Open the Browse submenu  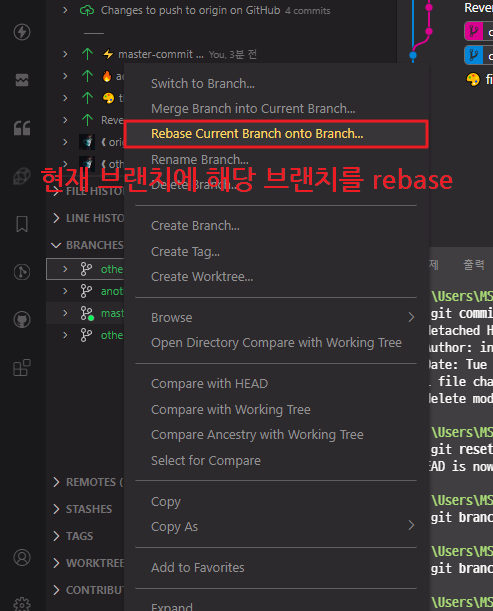click(x=276, y=318)
